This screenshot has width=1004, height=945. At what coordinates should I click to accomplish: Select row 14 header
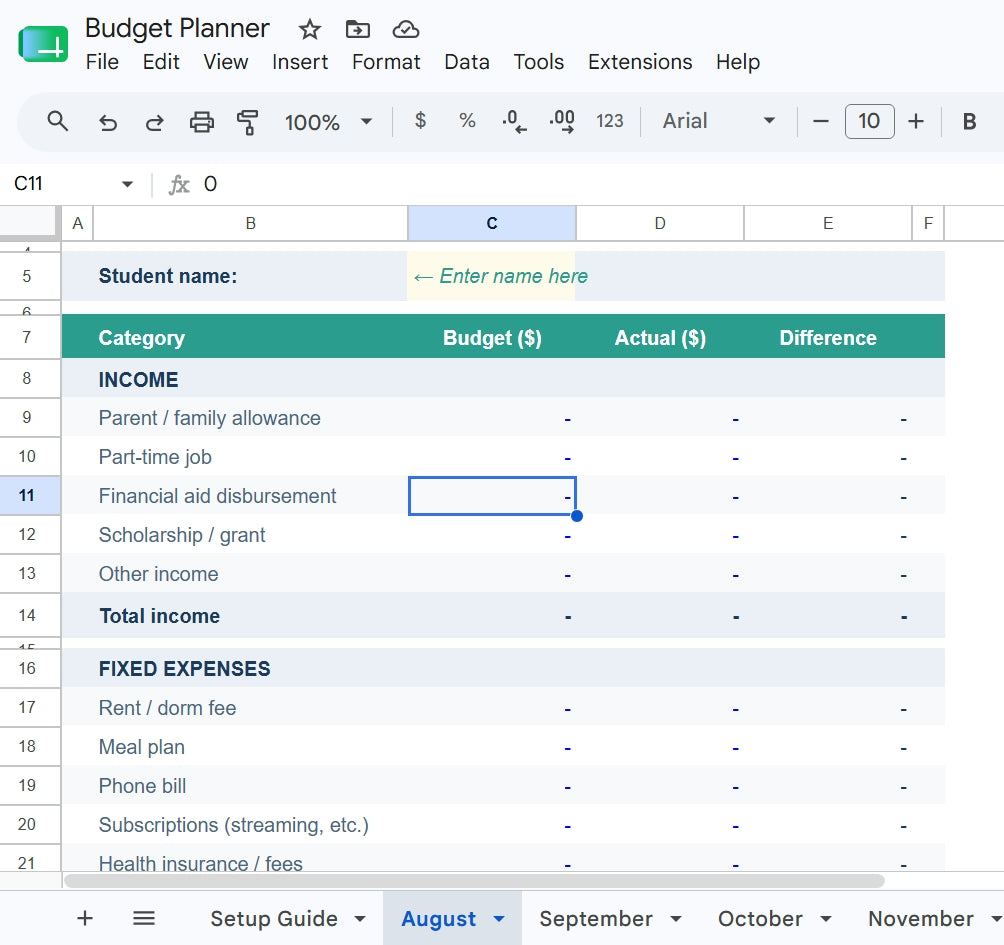[30, 615]
